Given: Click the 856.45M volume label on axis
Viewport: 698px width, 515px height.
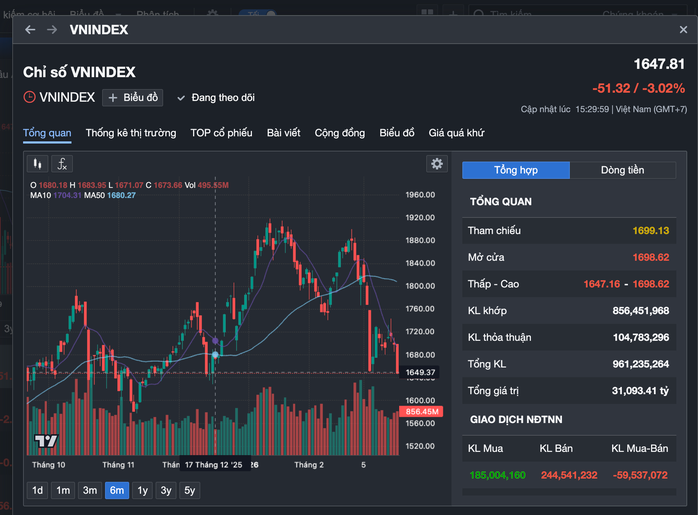Looking at the screenshot, I should (421, 412).
